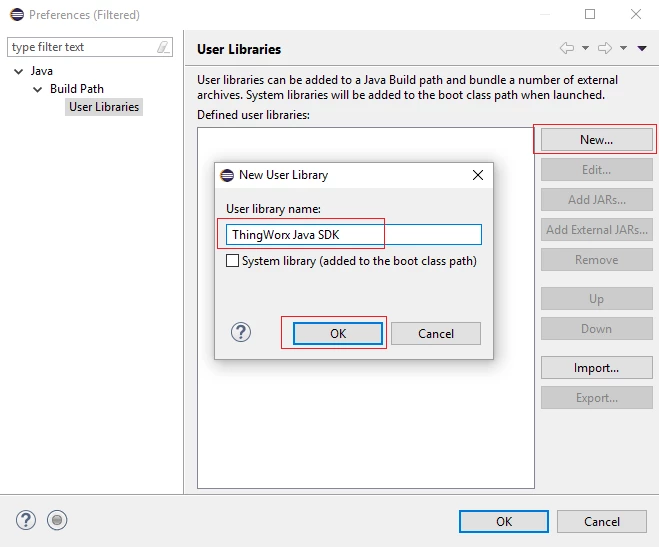
Task: Open the forward history dropdown arrow
Action: click(623, 48)
